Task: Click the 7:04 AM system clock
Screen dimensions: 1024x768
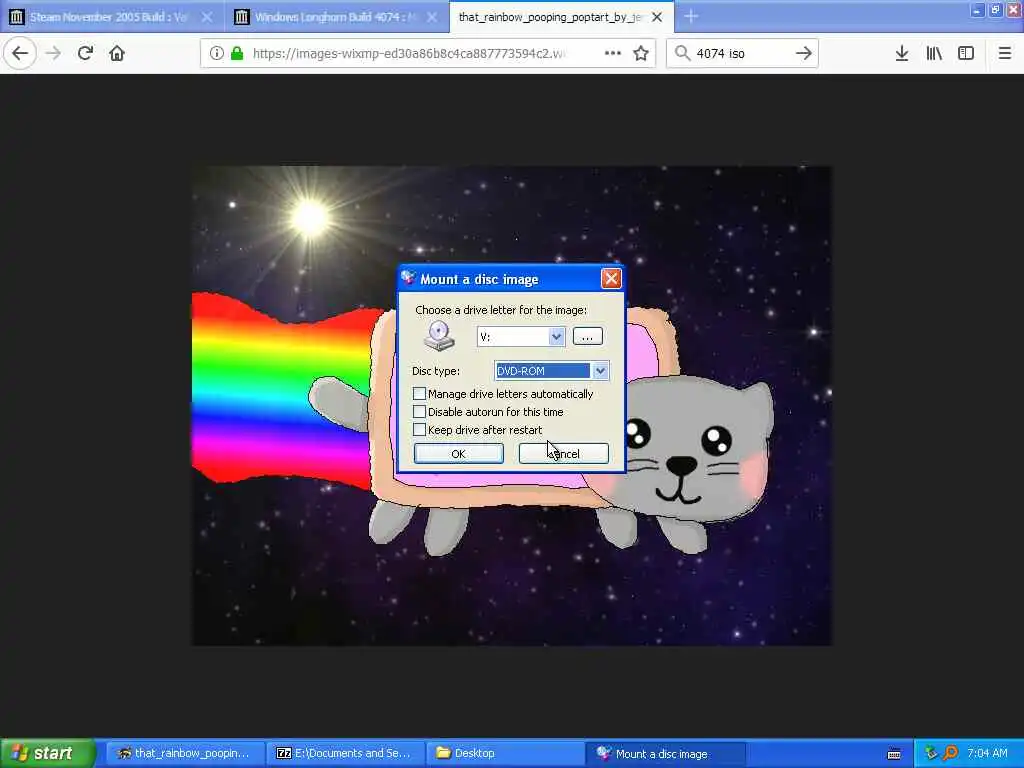Action: [x=987, y=753]
